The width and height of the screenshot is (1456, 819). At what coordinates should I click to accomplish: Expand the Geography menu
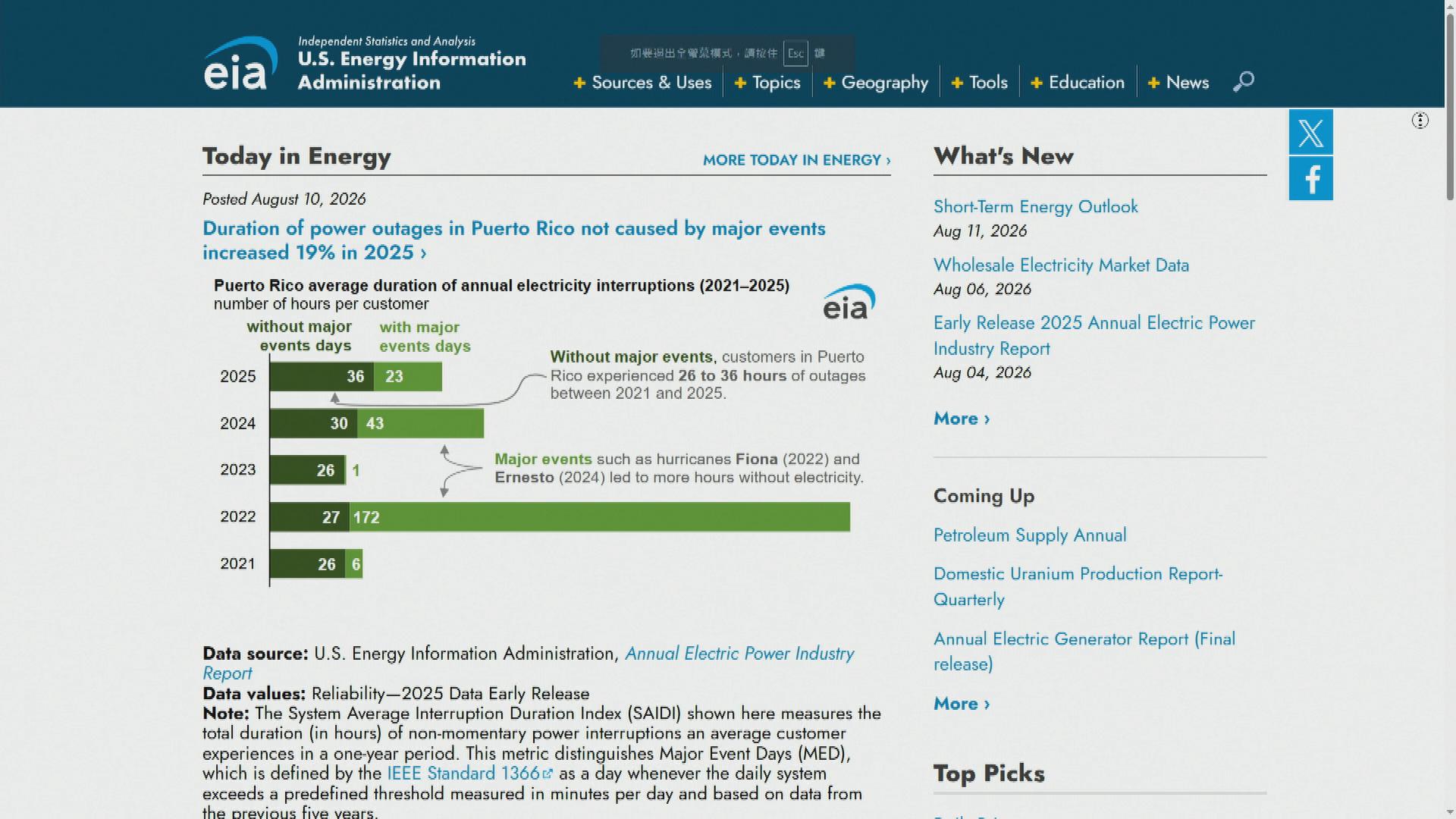(876, 82)
